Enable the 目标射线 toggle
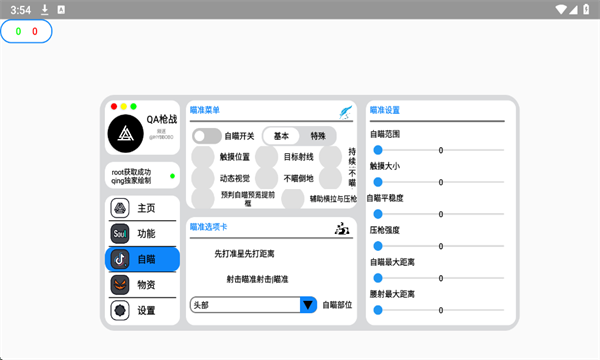This screenshot has height=360, width=600. (x=266, y=157)
